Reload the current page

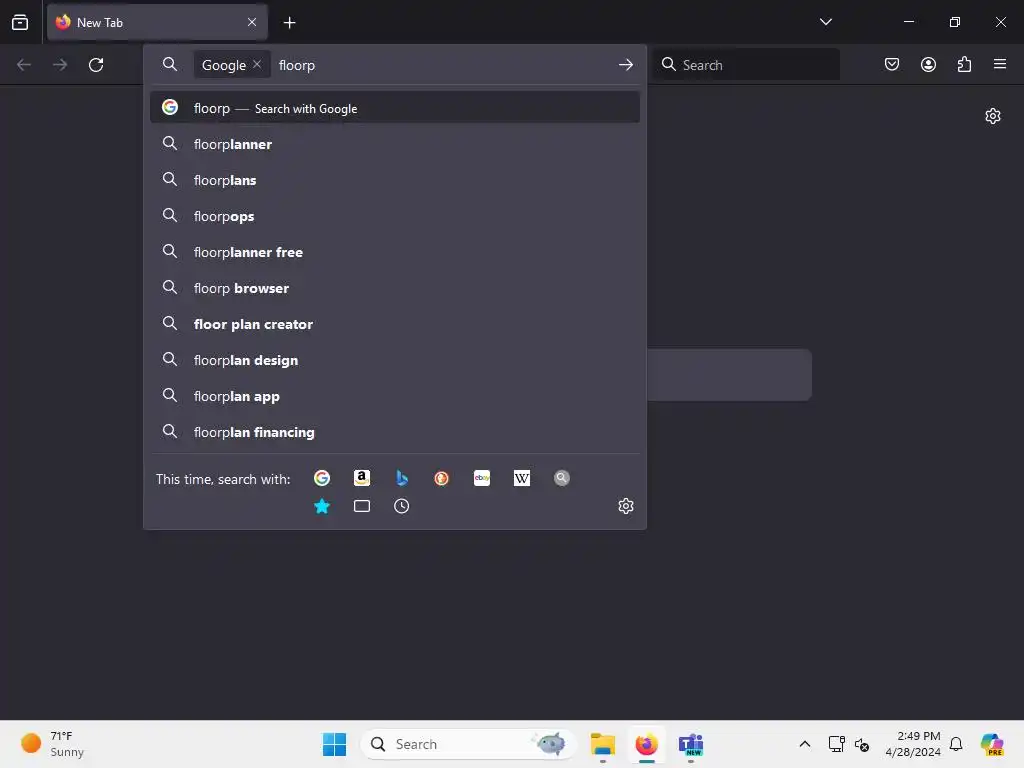click(96, 65)
